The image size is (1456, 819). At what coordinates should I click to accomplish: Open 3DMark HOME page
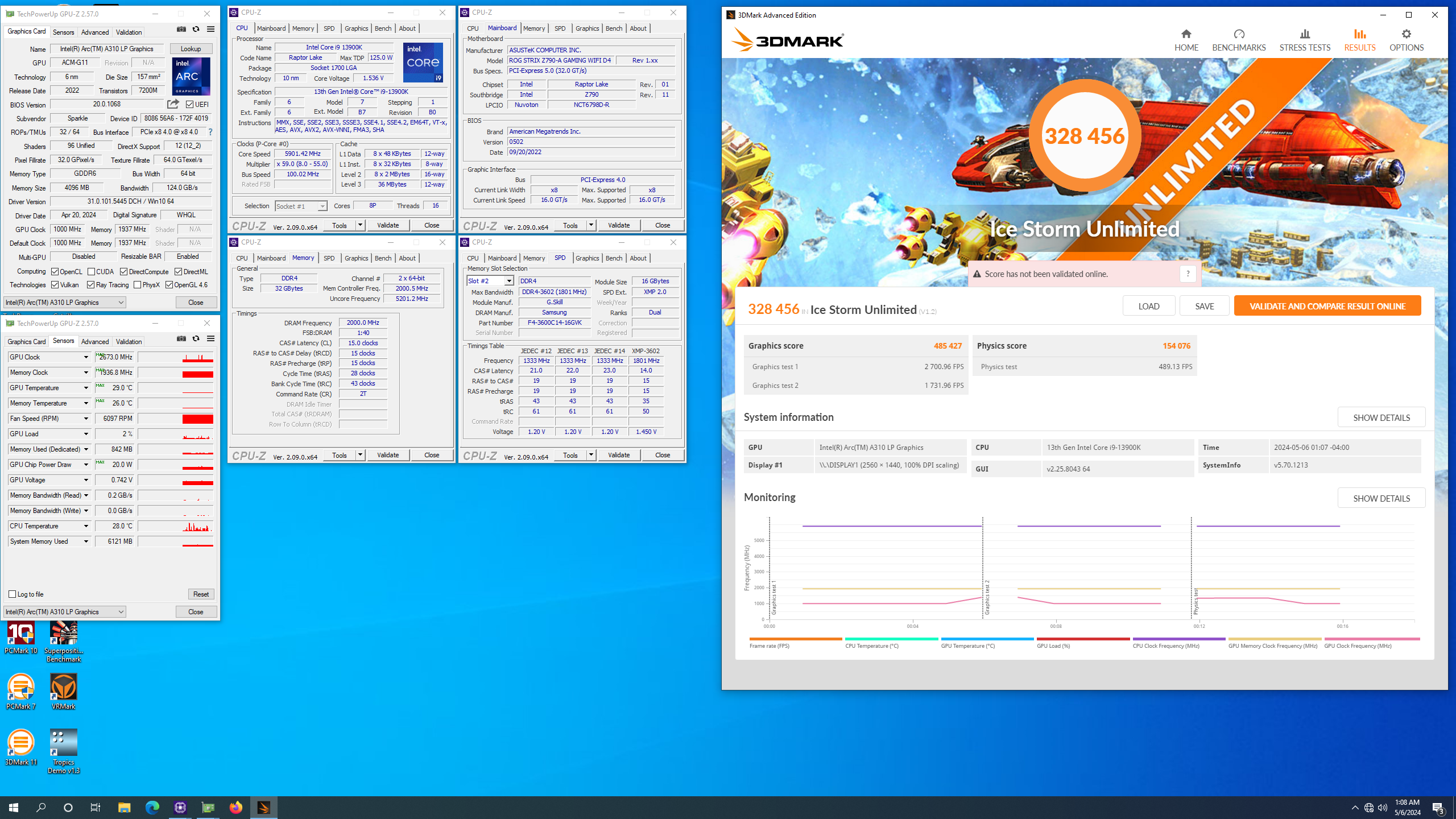coord(1186,40)
